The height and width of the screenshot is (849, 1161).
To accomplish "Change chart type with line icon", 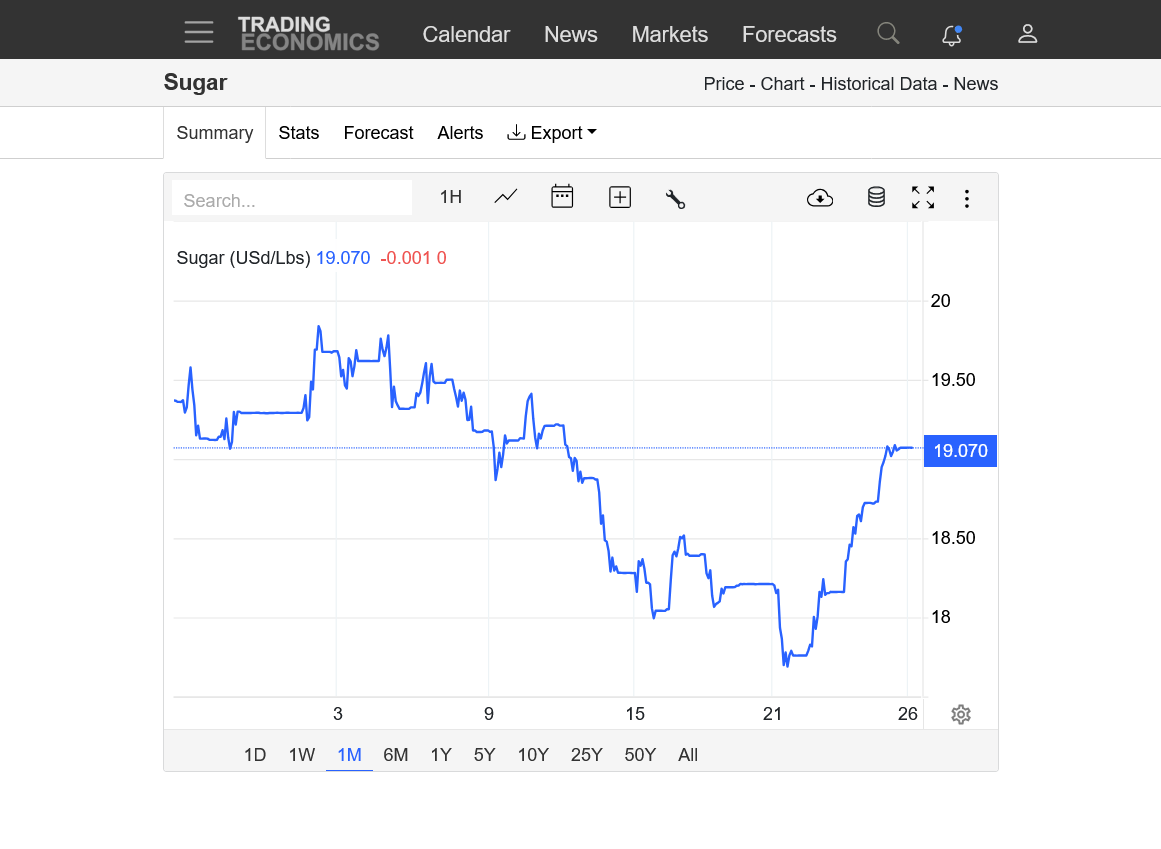I will (506, 197).
